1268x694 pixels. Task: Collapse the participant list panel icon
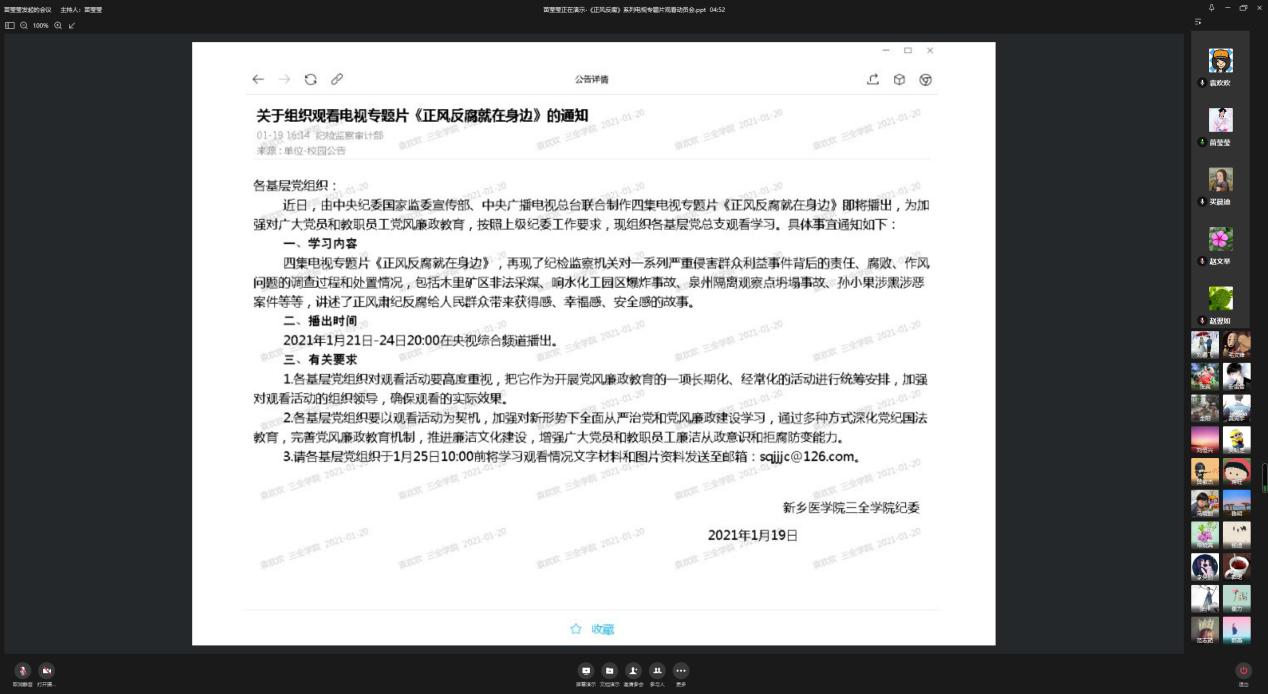point(1198,22)
